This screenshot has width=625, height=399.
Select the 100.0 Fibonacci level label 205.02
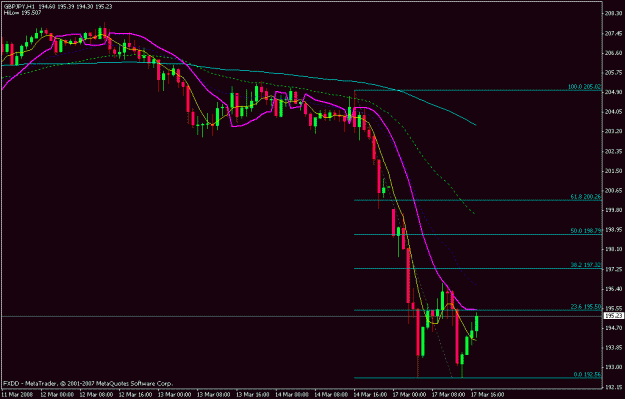click(584, 86)
